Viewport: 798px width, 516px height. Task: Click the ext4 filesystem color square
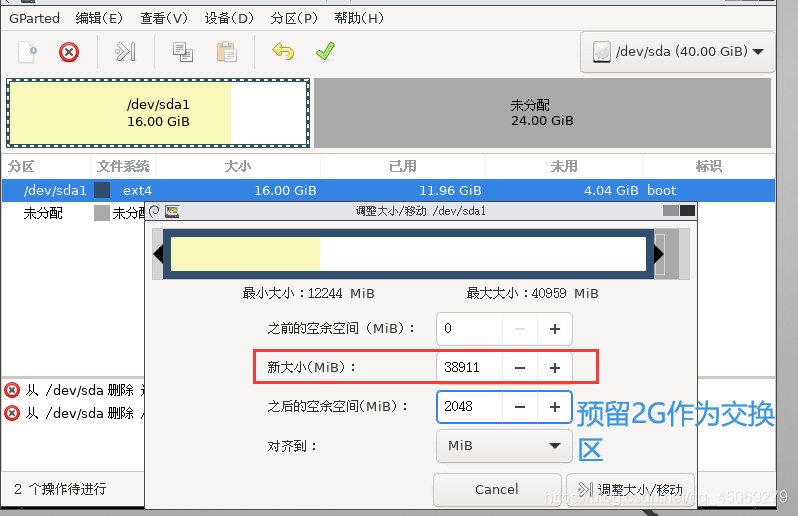point(102,190)
